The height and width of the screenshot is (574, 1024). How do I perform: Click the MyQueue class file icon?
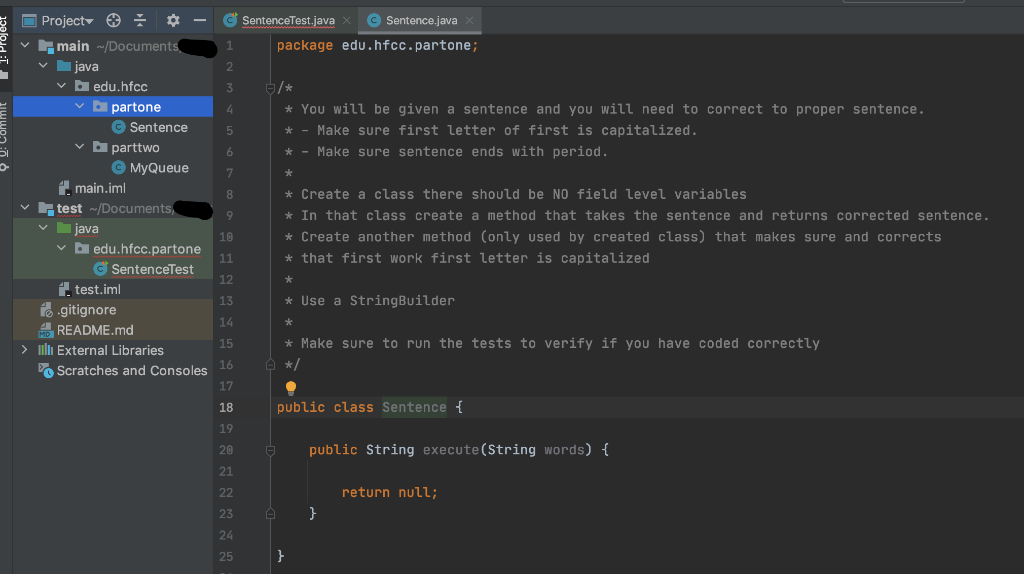tap(118, 167)
